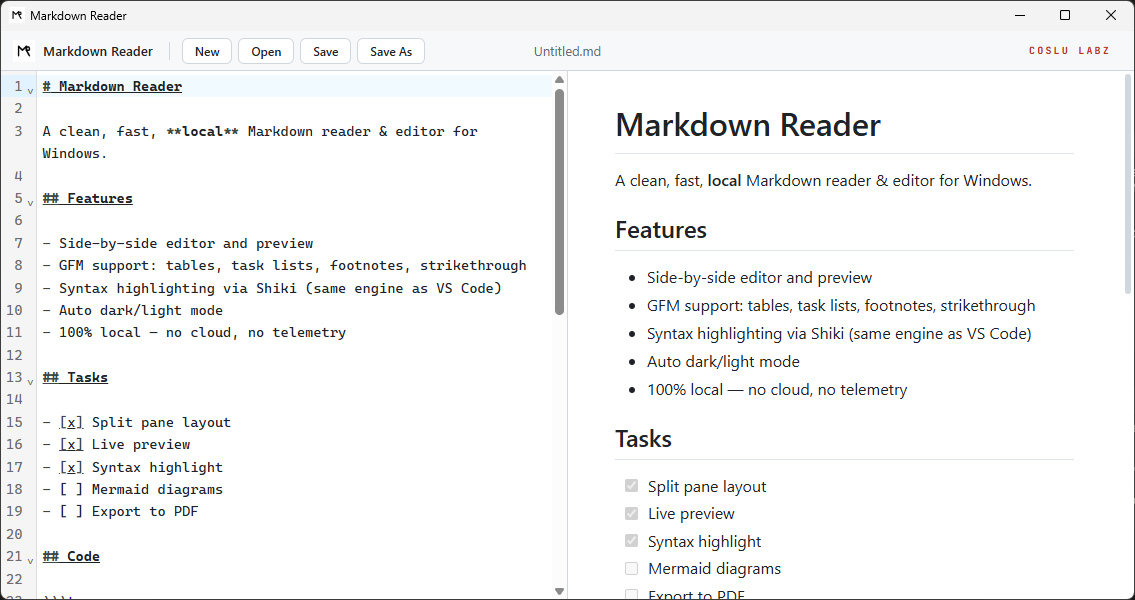Click preview bullet '100% local — no cloud'
The width and height of the screenshot is (1135, 600).
click(777, 389)
